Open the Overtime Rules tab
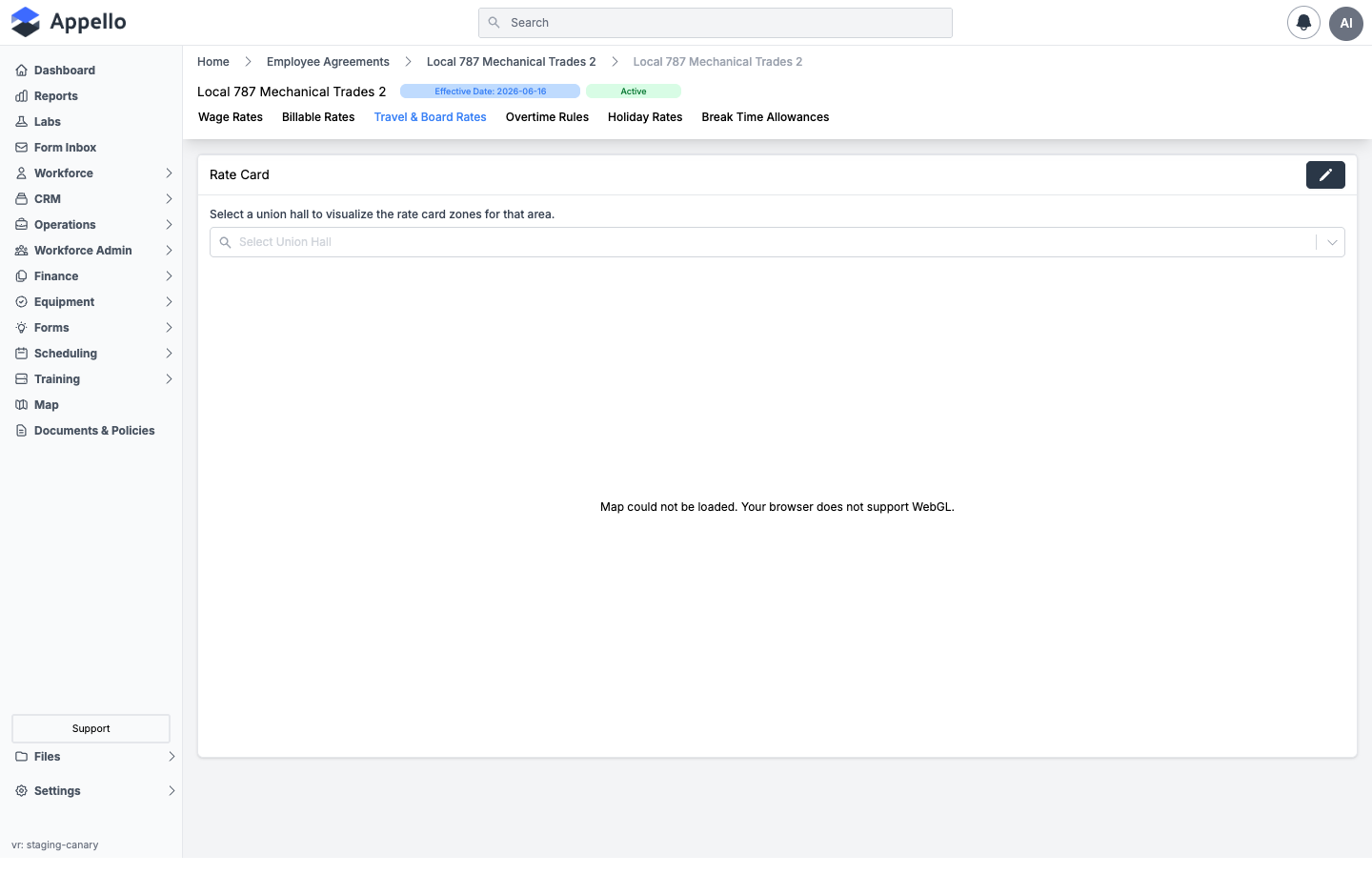The height and width of the screenshot is (875, 1372). [547, 117]
